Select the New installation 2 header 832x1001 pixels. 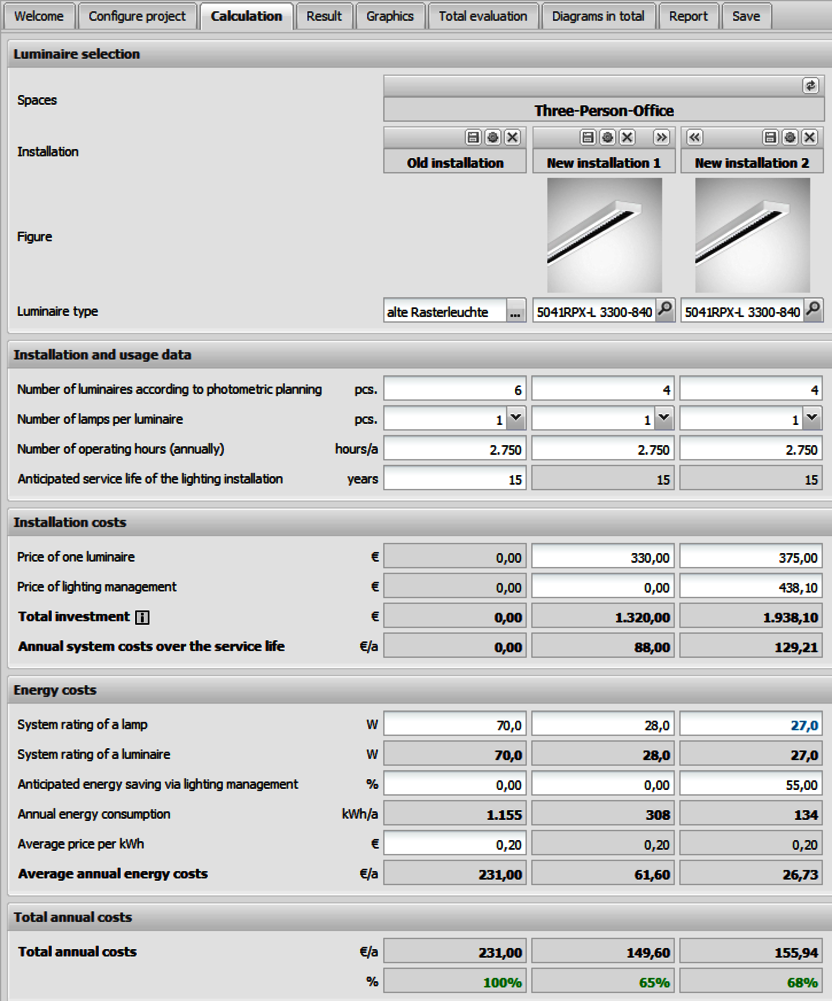coord(752,163)
